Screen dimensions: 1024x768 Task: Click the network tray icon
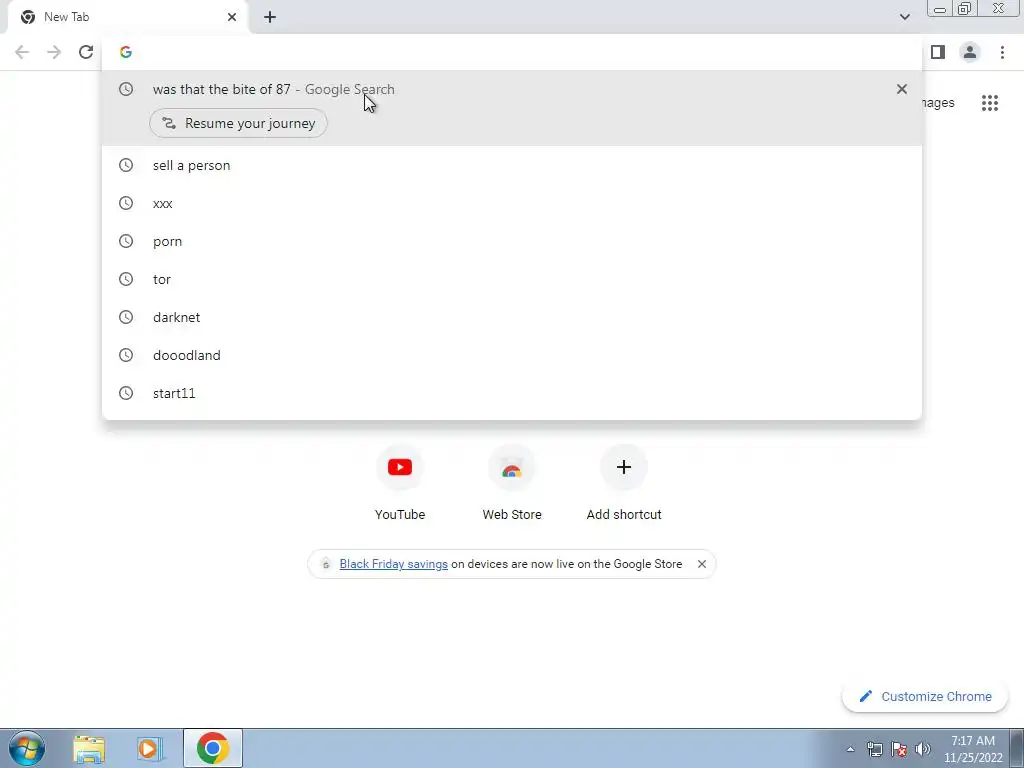pos(874,749)
